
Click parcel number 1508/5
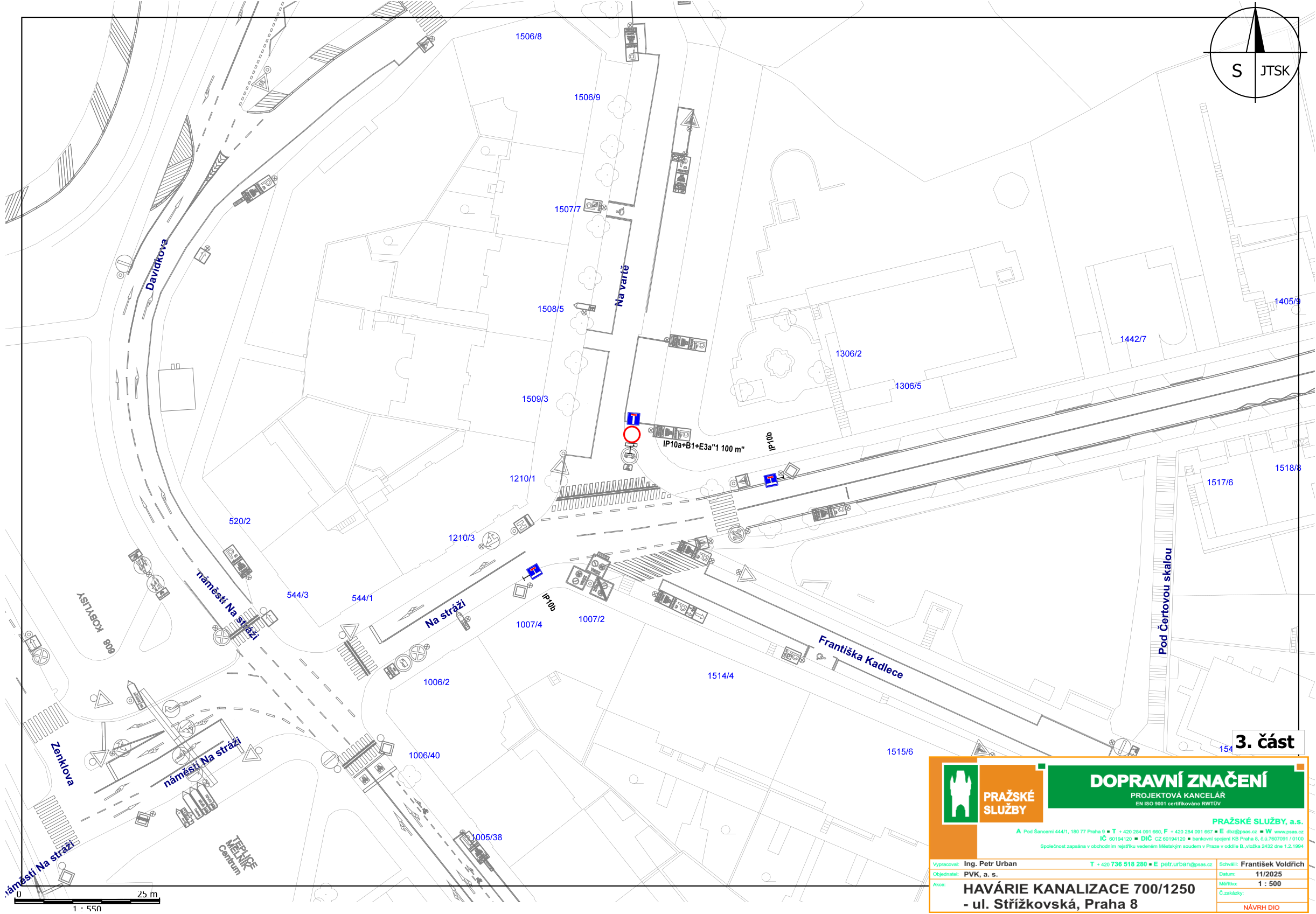click(551, 309)
